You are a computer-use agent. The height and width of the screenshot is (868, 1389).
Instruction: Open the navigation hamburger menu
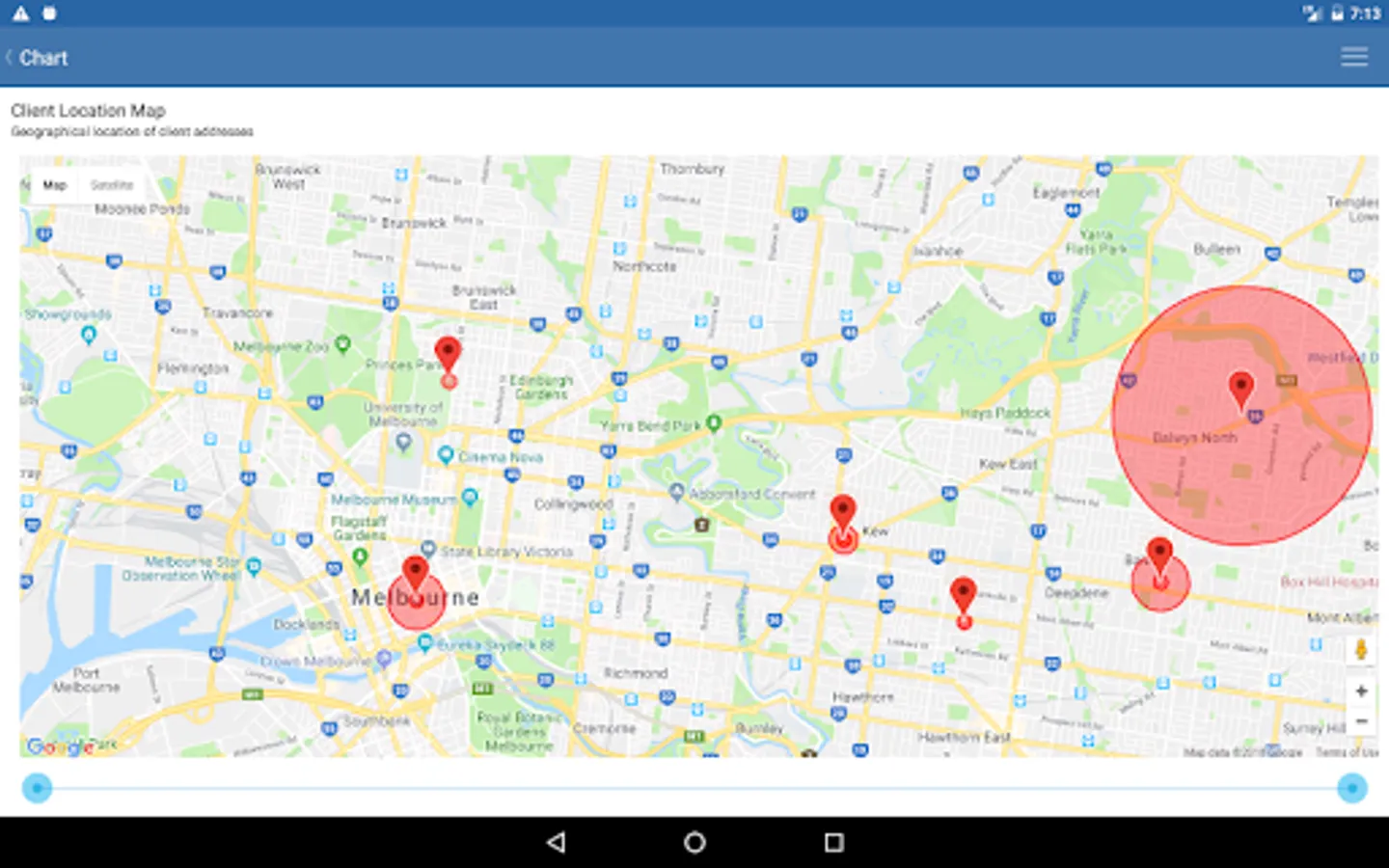(x=1354, y=57)
